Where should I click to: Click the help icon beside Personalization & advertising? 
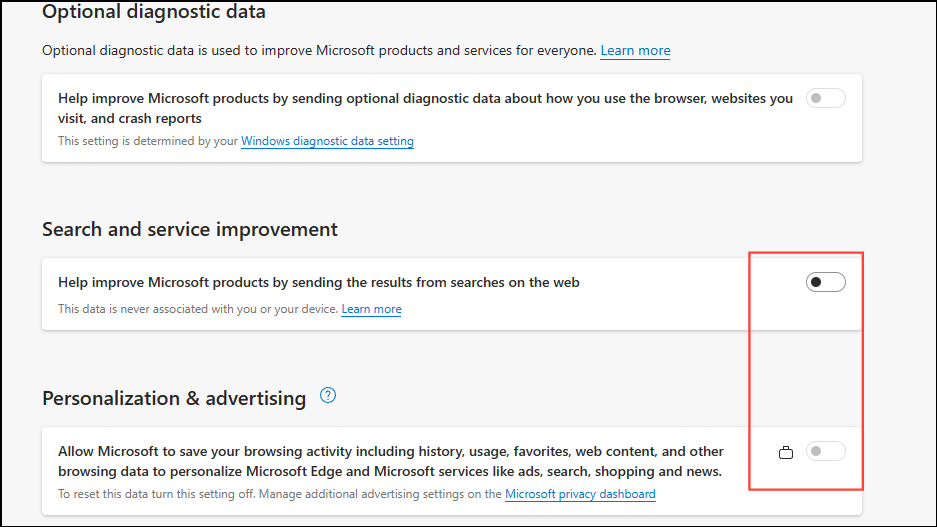click(328, 396)
